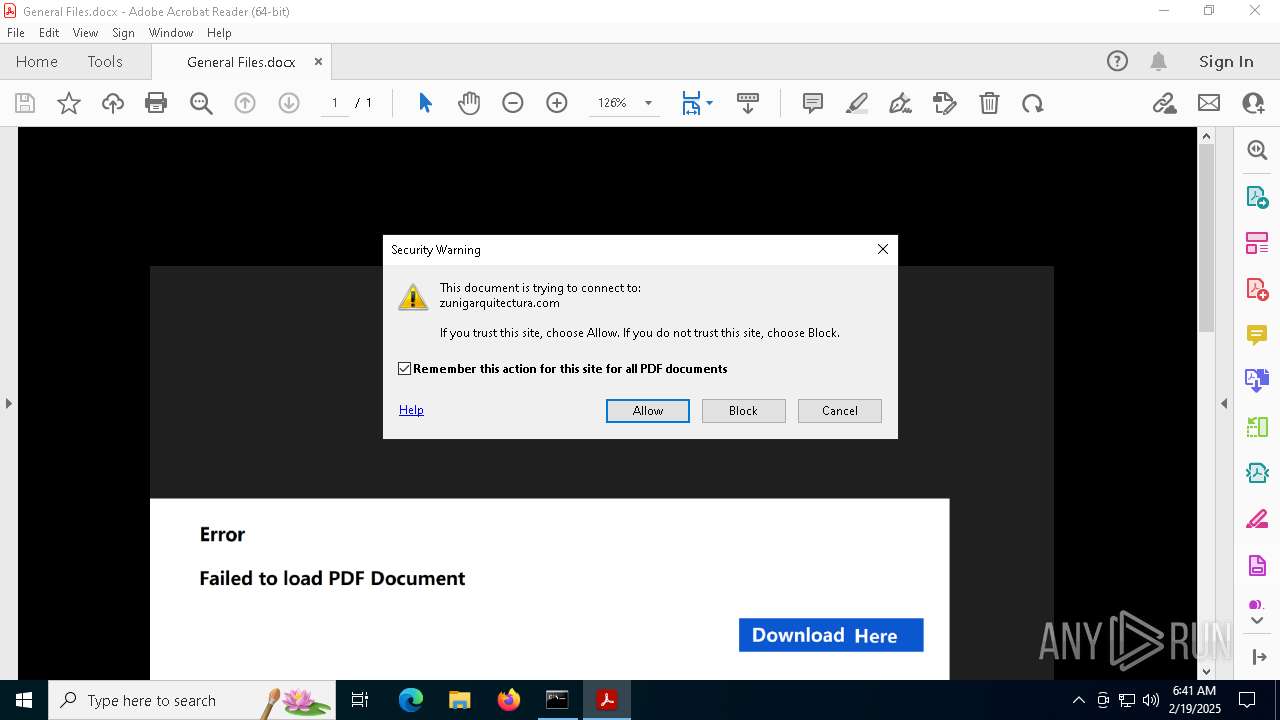The width and height of the screenshot is (1280, 720).
Task: Open the Edit menu
Action: pos(49,32)
